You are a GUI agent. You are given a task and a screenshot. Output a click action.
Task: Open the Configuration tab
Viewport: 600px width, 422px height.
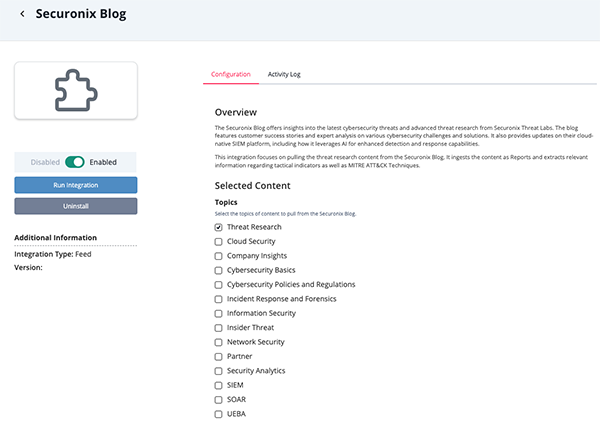click(x=230, y=74)
